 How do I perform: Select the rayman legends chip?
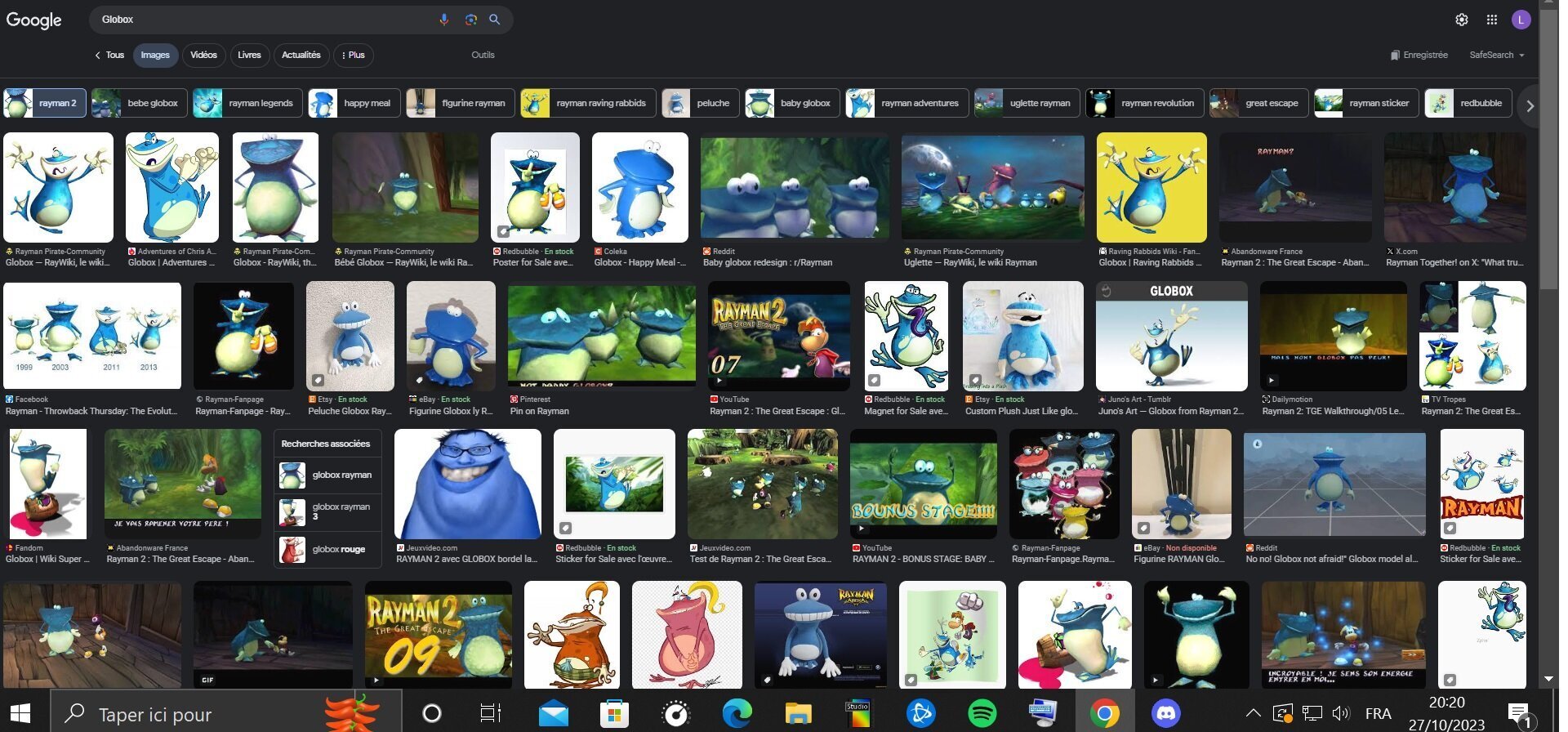pyautogui.click(x=247, y=103)
